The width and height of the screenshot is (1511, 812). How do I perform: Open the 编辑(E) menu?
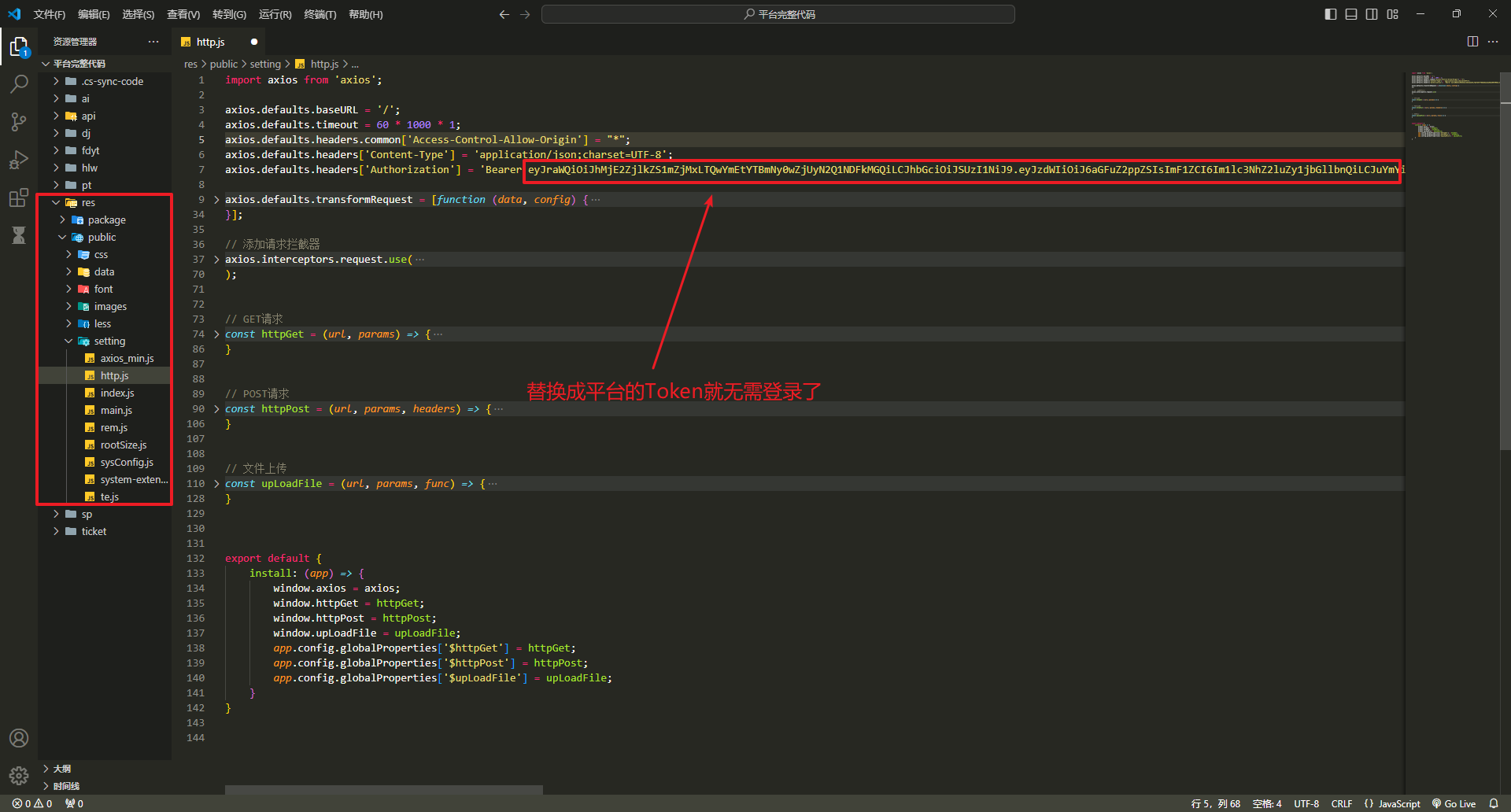pos(94,14)
